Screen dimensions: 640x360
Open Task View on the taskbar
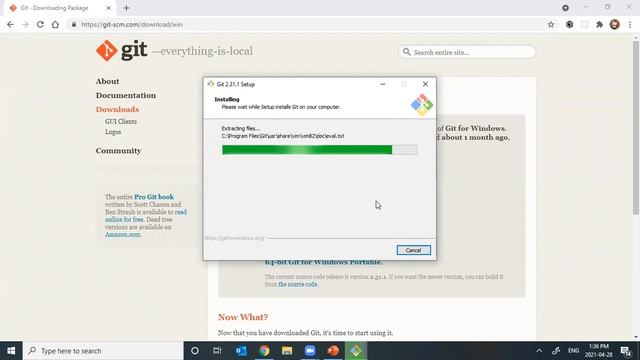pos(217,351)
